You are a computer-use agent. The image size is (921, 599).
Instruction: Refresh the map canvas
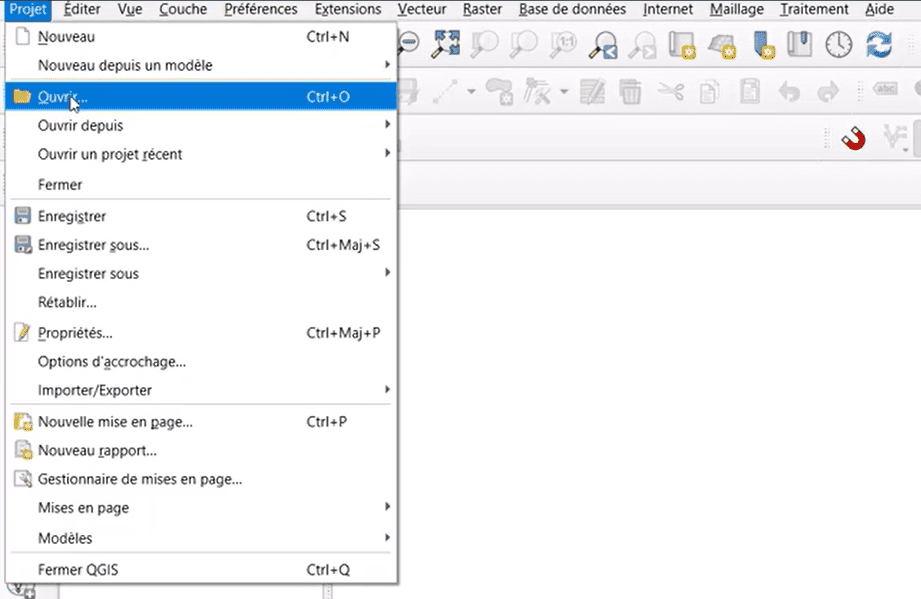[x=879, y=45]
